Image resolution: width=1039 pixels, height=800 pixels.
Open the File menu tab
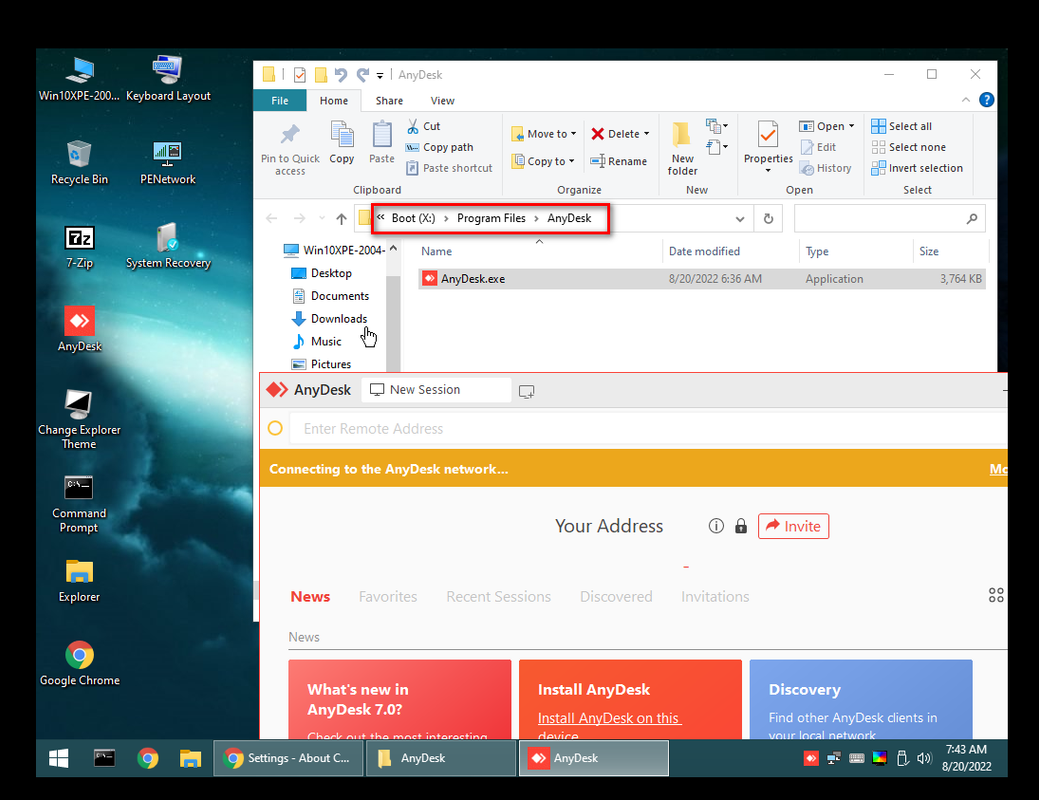click(280, 101)
